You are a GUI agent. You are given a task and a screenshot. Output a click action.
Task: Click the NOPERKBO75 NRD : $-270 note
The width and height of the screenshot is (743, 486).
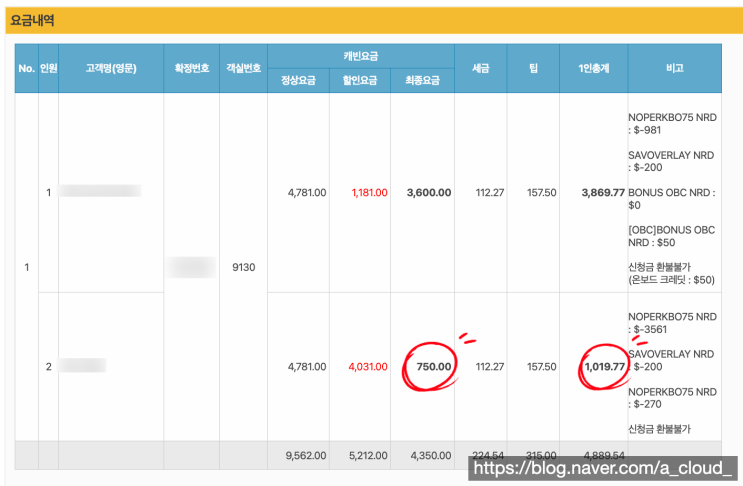point(672,398)
